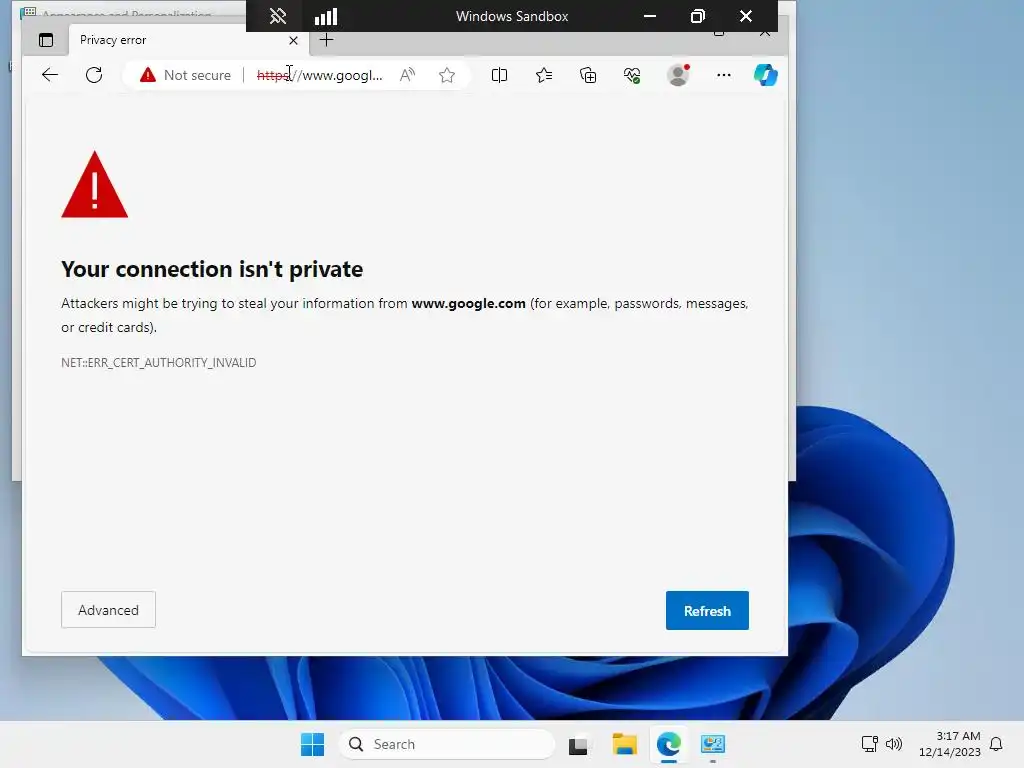
Task: Open Browser essentials heart icon
Action: pos(632,76)
